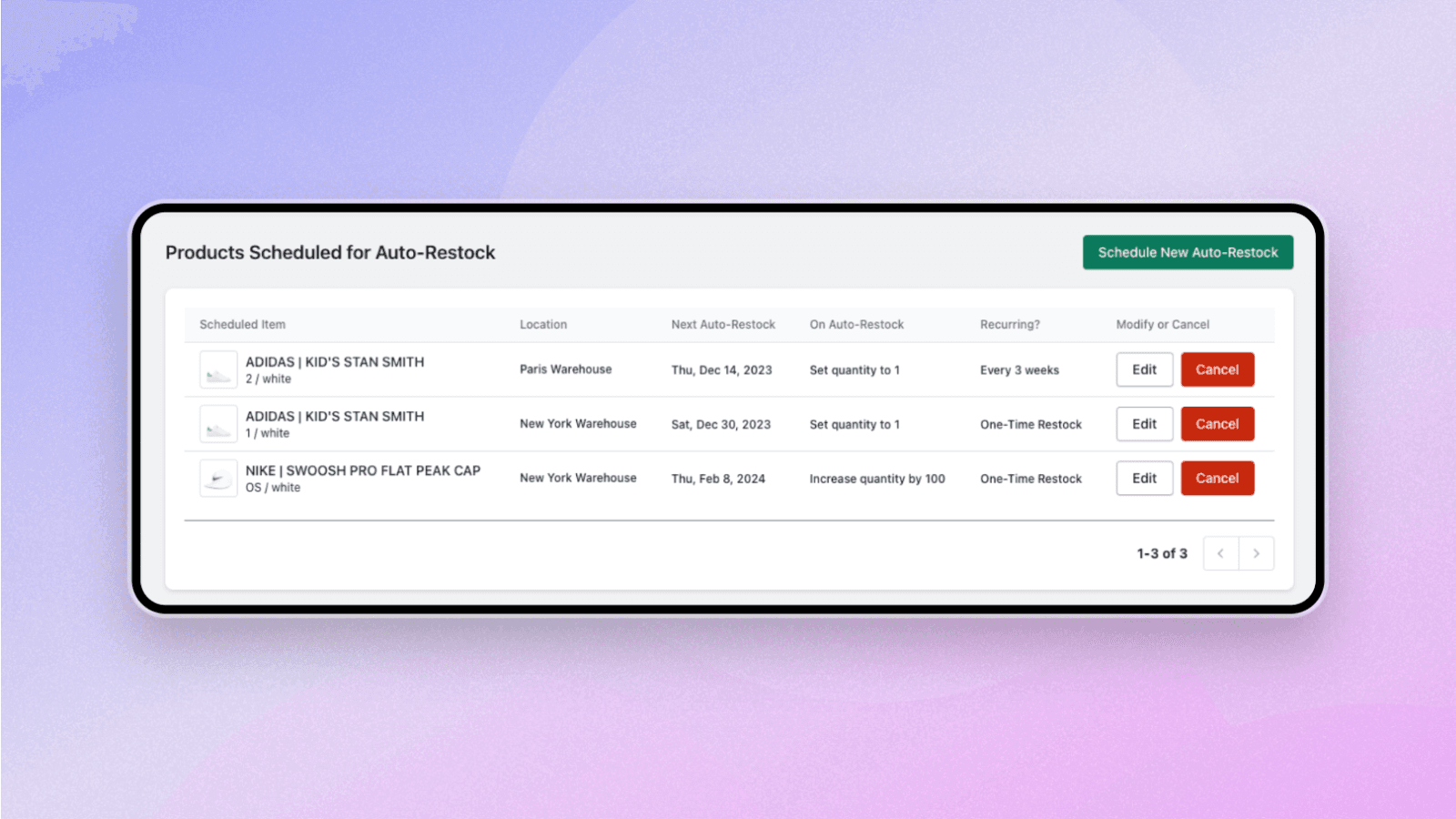Open NIKE | SWOOSH PRO FLAT PEAK CAP item

tap(362, 470)
